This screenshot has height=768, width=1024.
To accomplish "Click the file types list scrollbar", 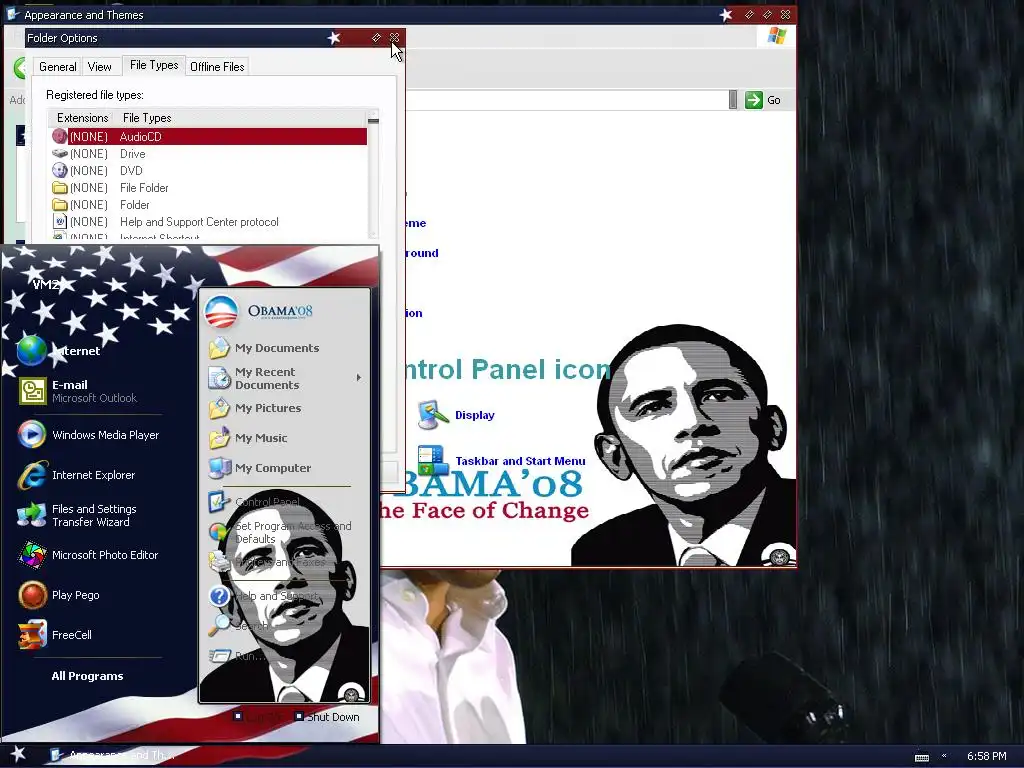I will click(373, 174).
